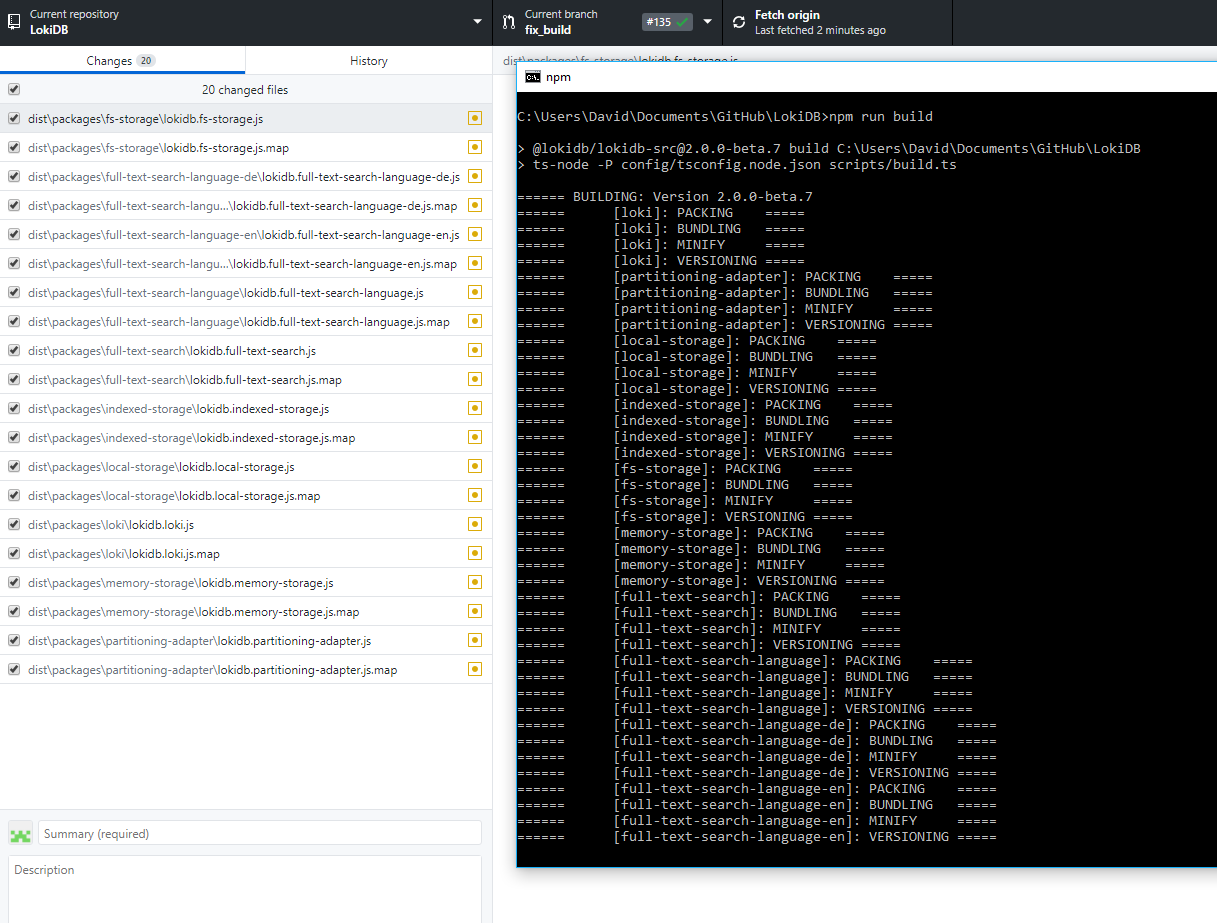Click modified icon for lokidb.memory-storage.js
Screen dimensions: 1217x923
point(474,582)
